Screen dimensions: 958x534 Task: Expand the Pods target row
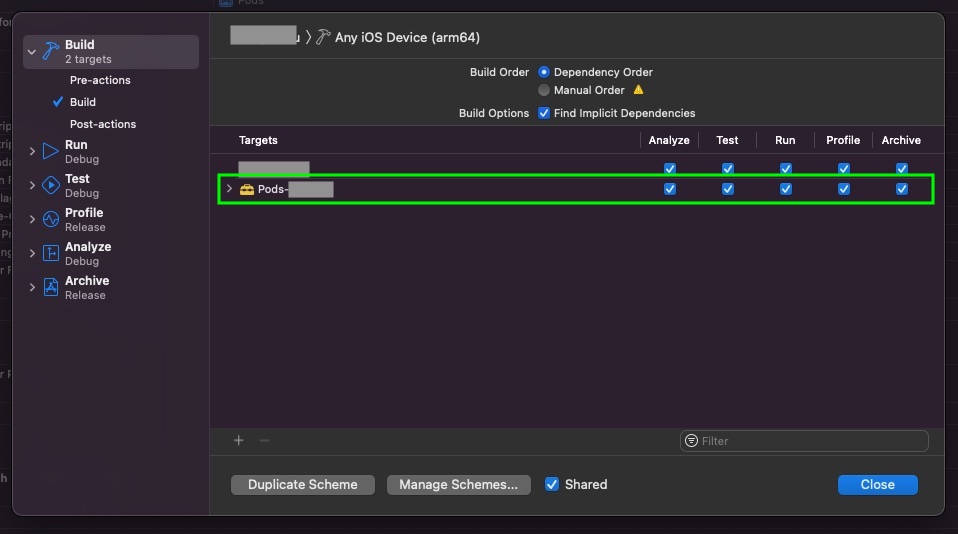229,189
